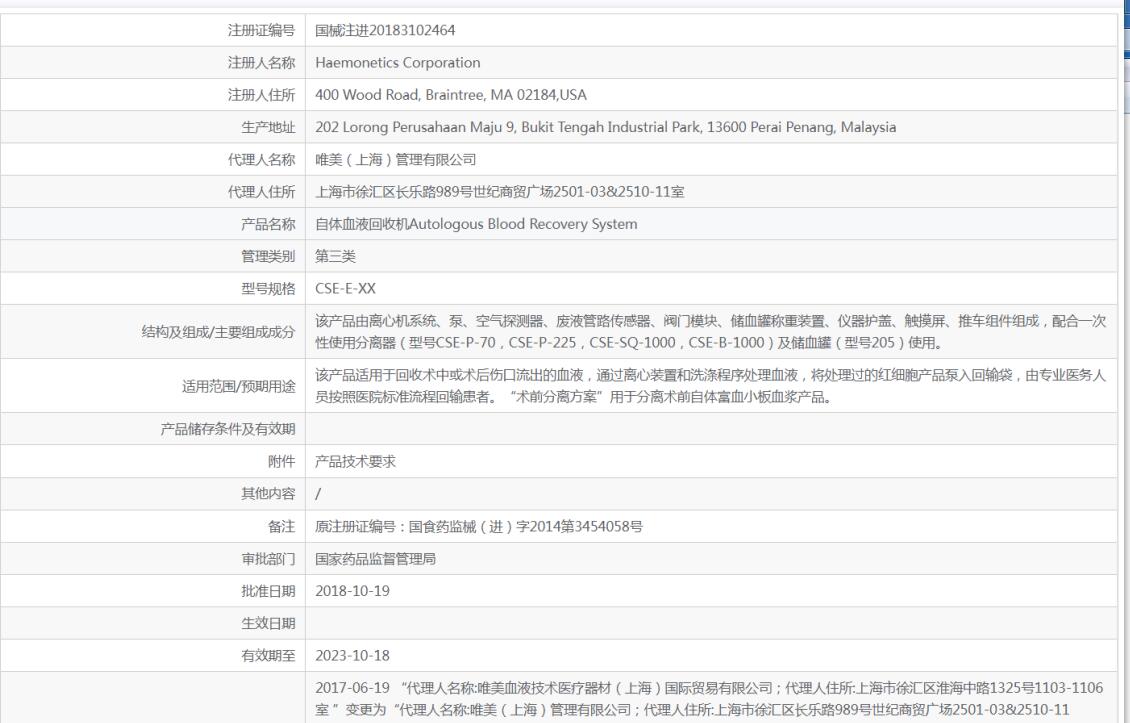Select the 注册人名称 label
This screenshot has width=1130, height=723.
(x=262, y=63)
